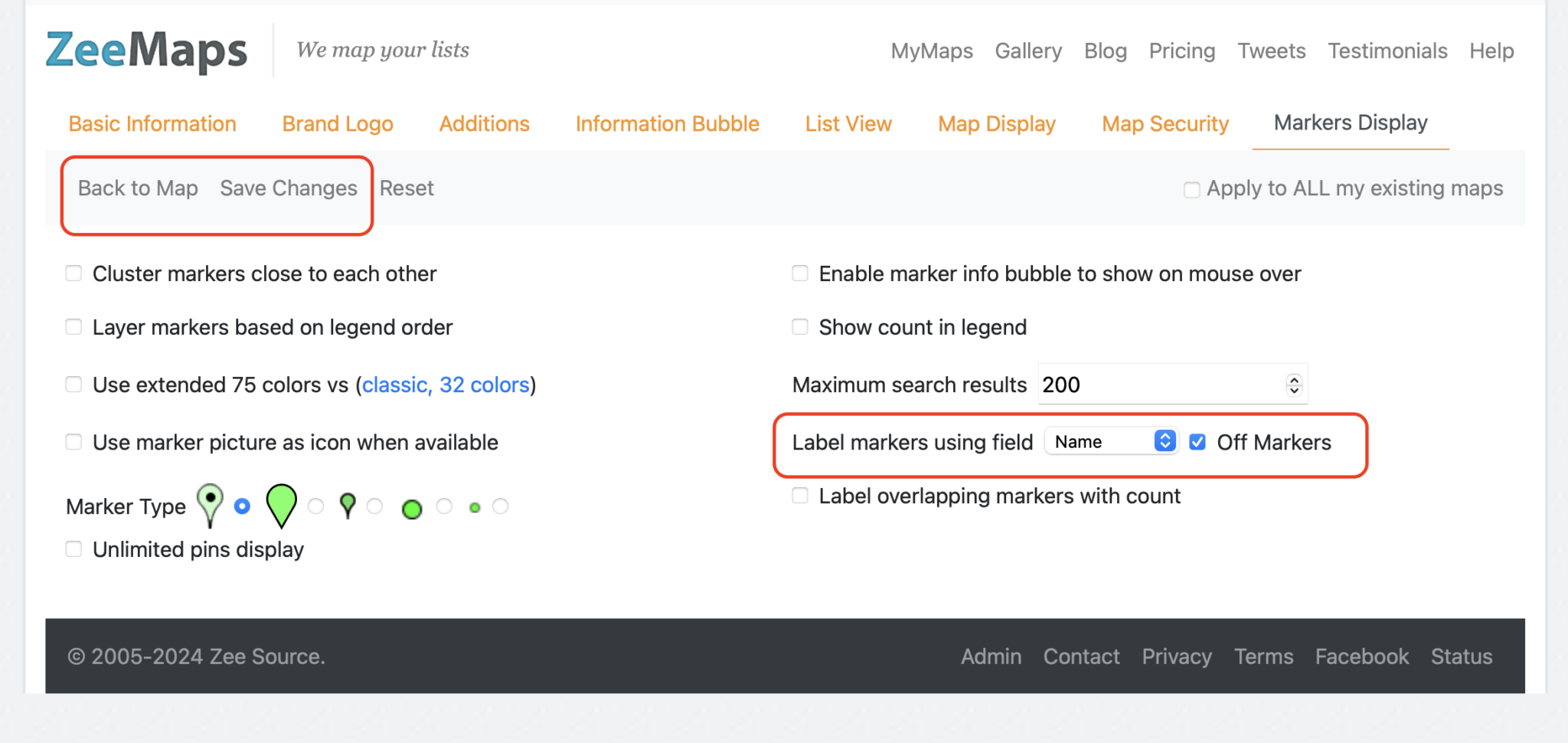
Task: Click the small dark green pin marker icon
Action: 348,506
